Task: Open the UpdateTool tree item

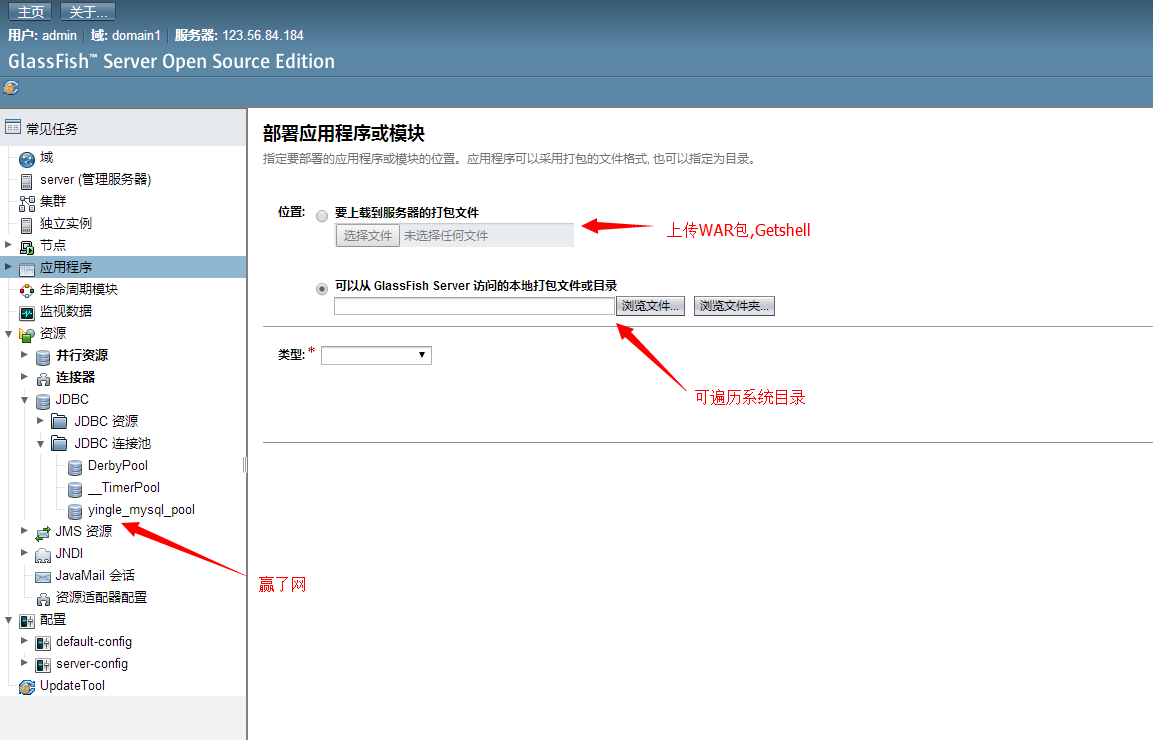Action: [x=72, y=686]
